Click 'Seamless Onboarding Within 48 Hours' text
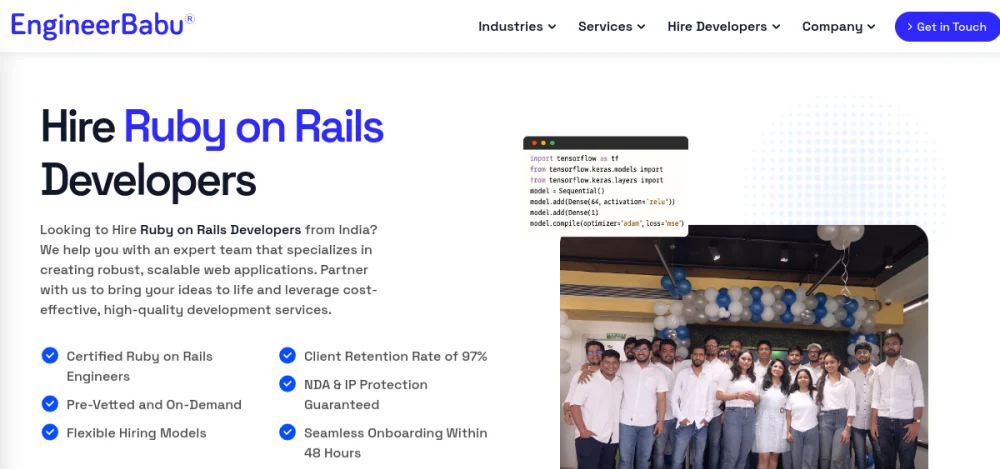The image size is (1000, 469). point(395,443)
